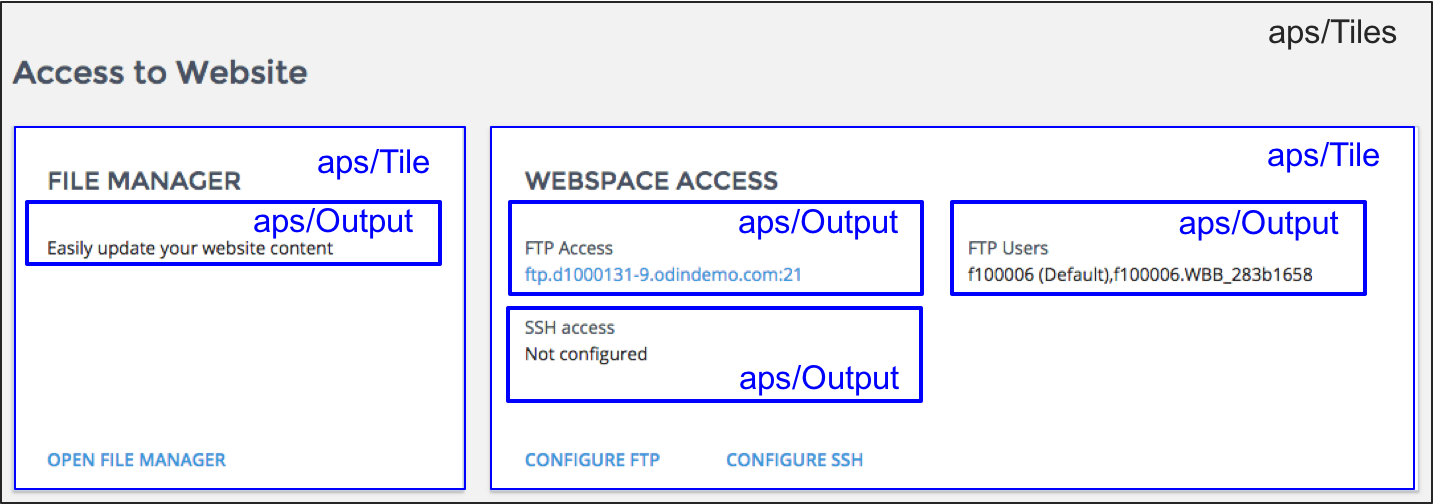Image resolution: width=1433 pixels, height=504 pixels.
Task: Click the FTP Access label
Action: point(569,248)
